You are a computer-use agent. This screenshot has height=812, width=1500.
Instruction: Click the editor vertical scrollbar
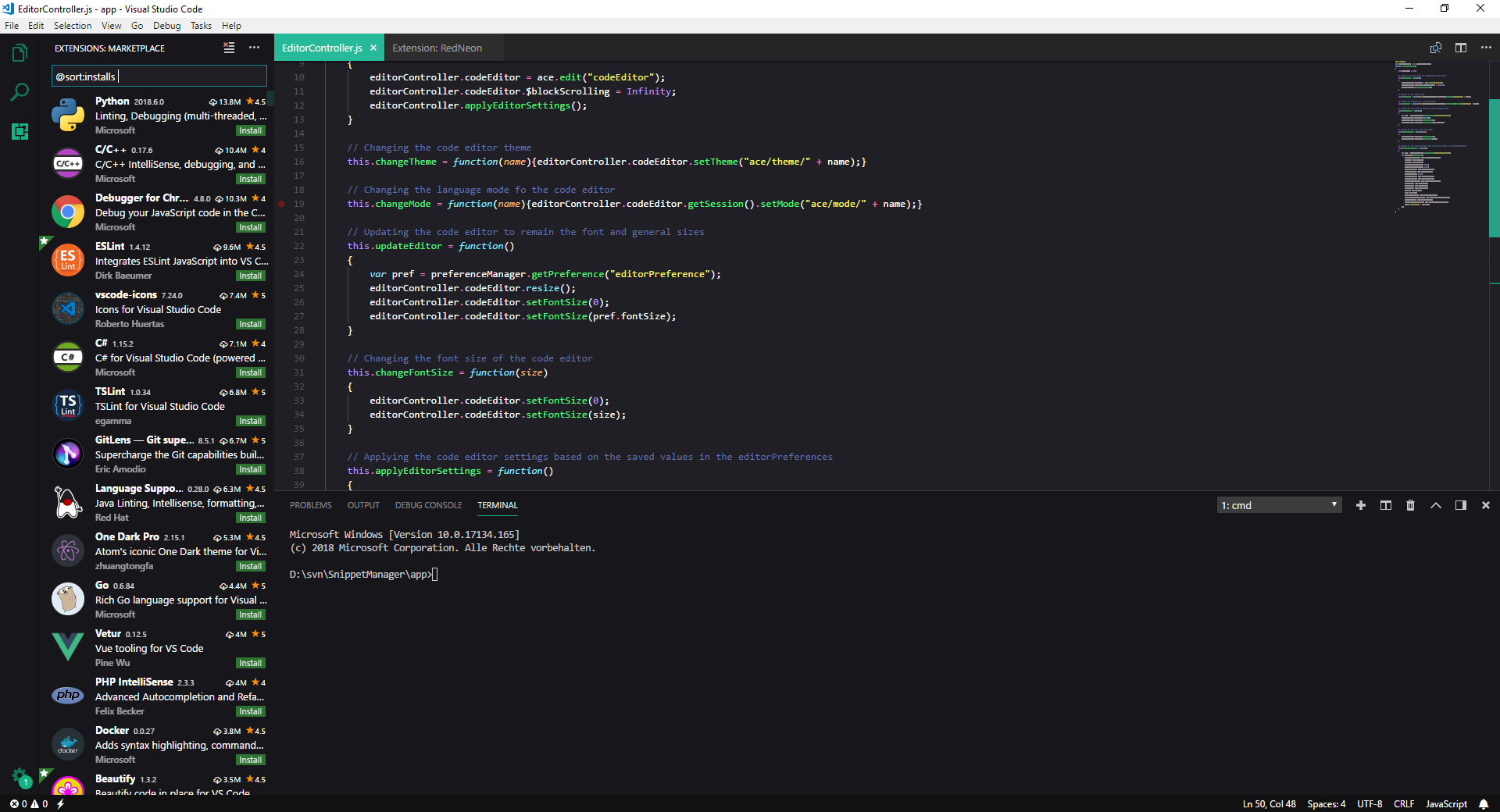pos(1495,168)
